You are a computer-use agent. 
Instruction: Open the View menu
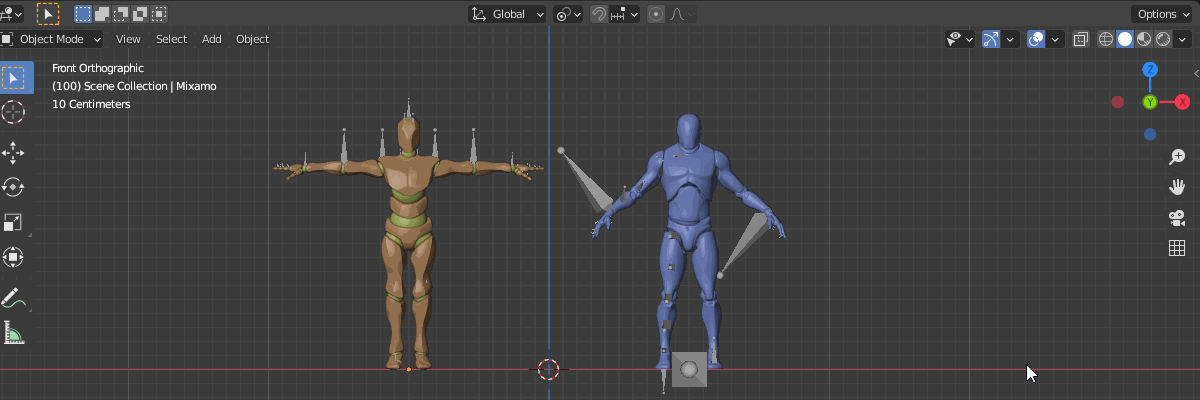coord(128,39)
